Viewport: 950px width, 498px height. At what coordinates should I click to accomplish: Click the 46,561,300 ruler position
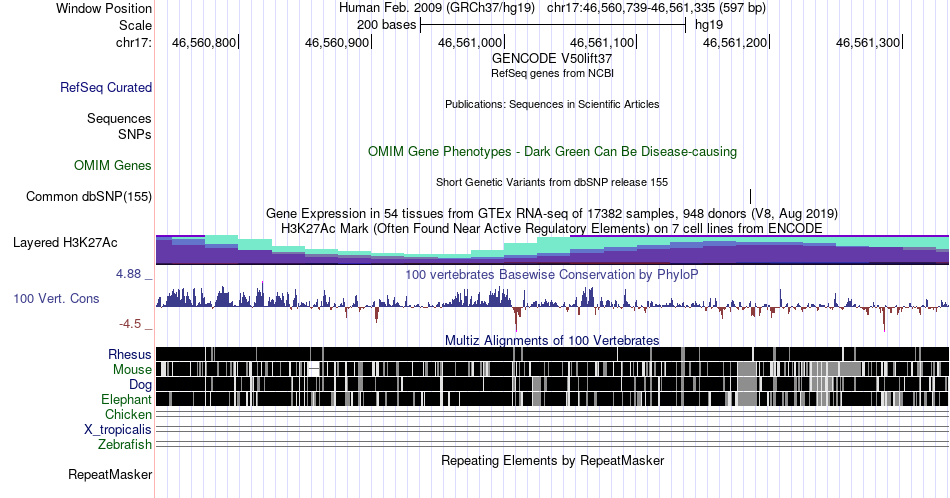[x=868, y=42]
